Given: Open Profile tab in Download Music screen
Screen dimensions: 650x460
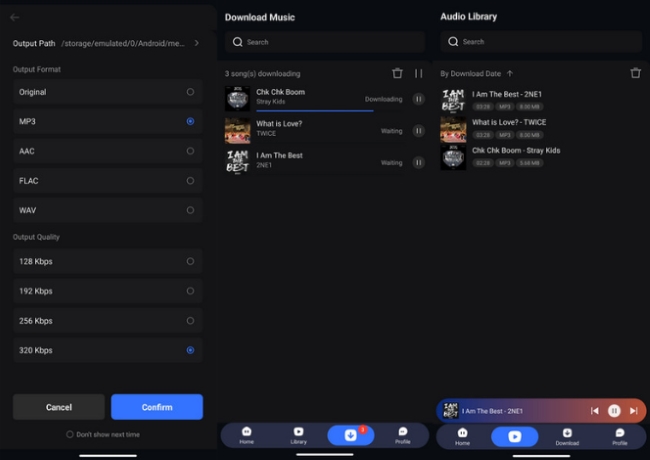Looking at the screenshot, I should (x=403, y=435).
